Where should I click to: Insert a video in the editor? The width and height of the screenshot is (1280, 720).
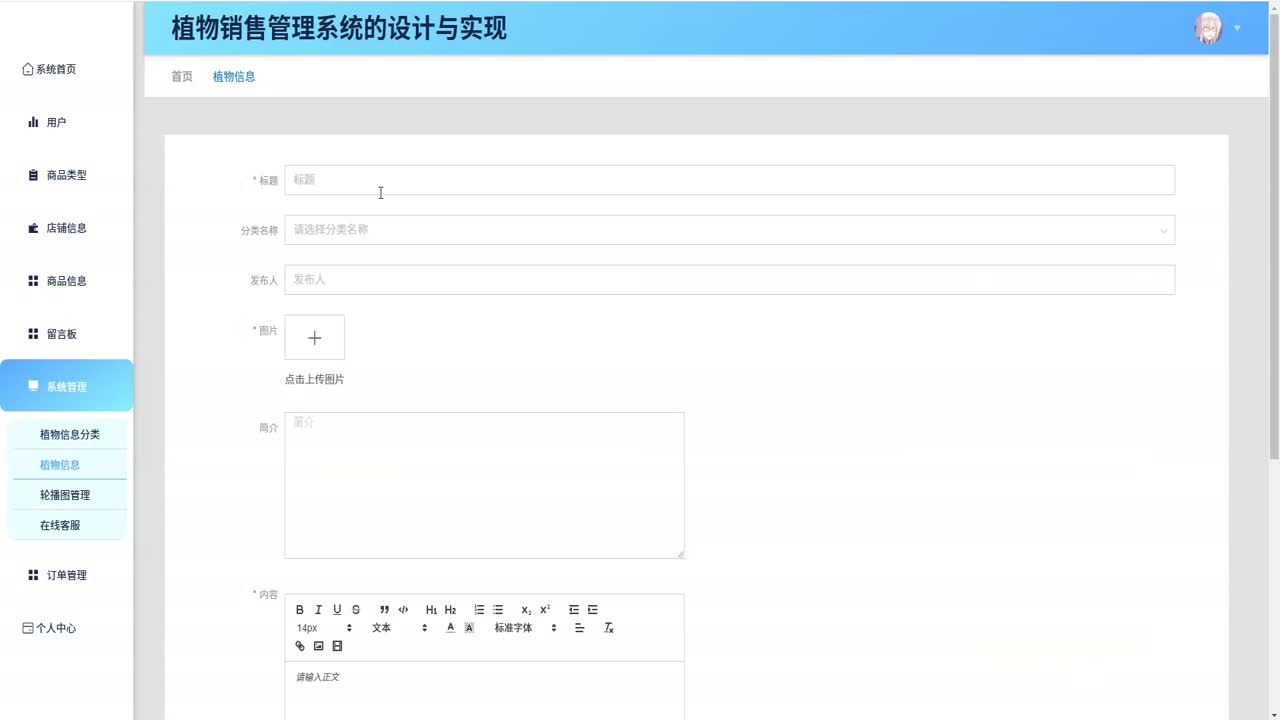click(337, 646)
